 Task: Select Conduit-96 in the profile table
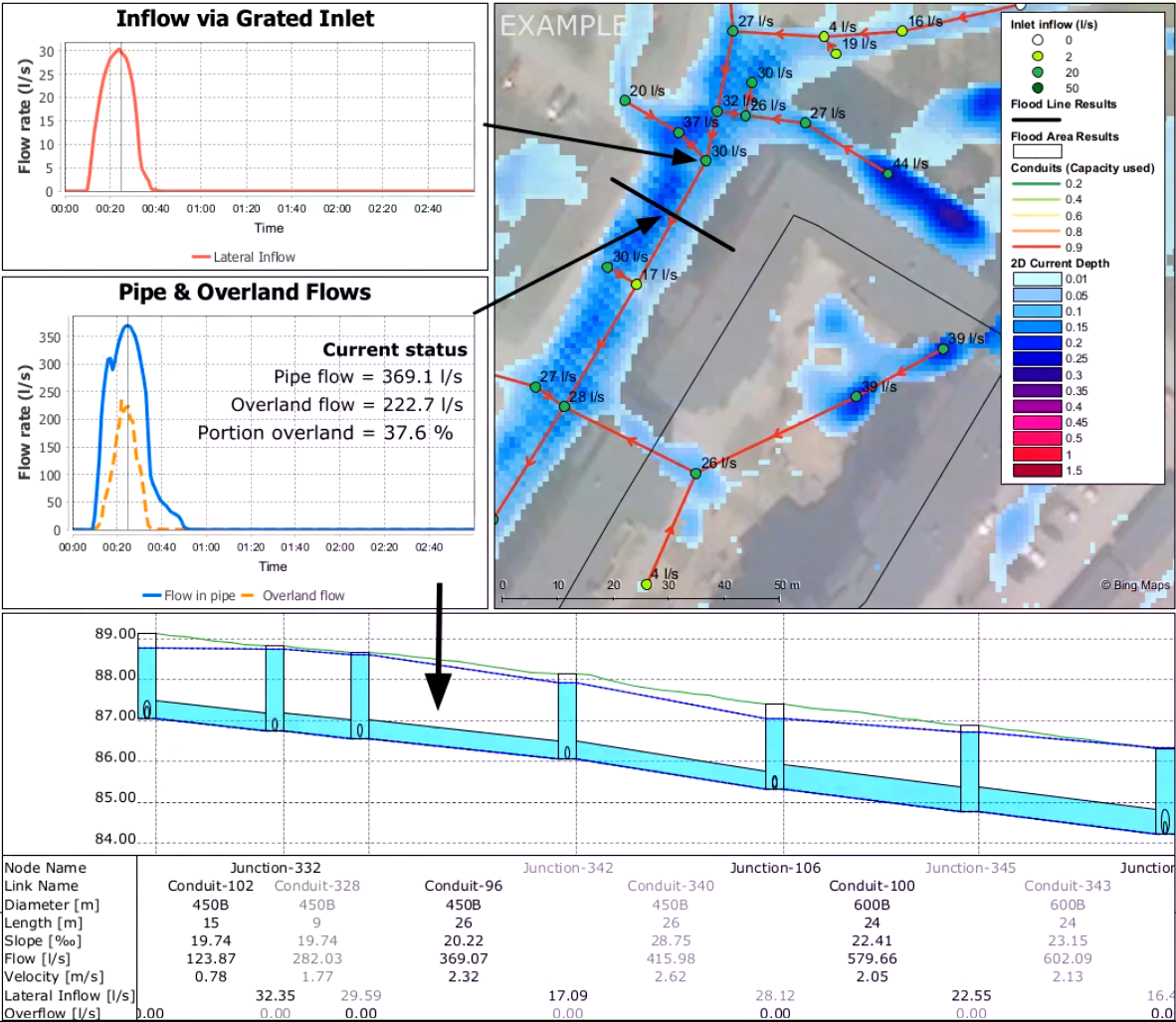pyautogui.click(x=463, y=886)
